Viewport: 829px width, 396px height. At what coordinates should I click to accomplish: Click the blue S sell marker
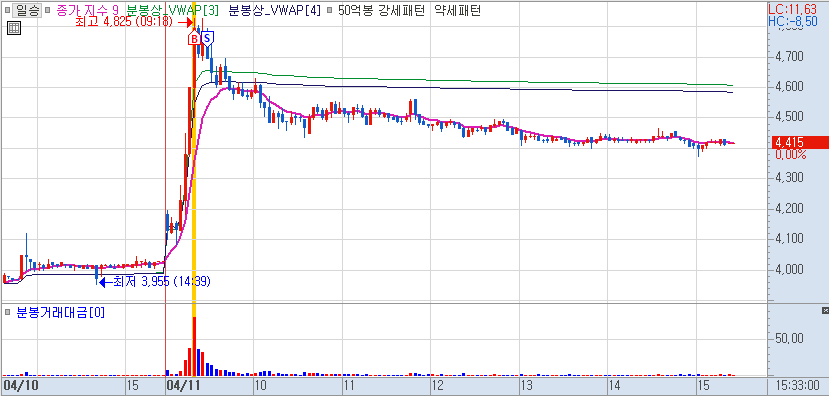(207, 39)
